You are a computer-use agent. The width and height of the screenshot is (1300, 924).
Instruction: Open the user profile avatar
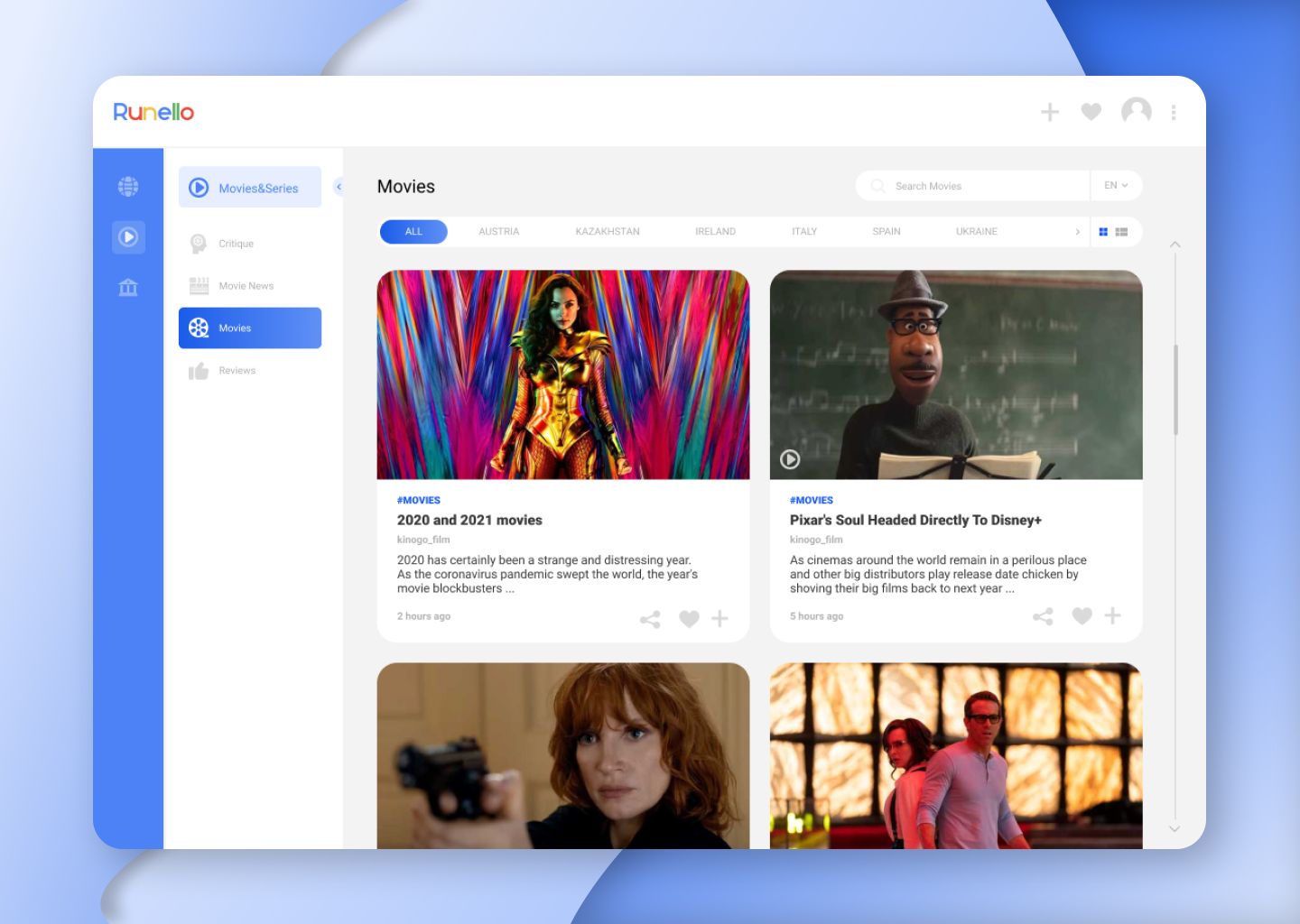tap(1137, 111)
